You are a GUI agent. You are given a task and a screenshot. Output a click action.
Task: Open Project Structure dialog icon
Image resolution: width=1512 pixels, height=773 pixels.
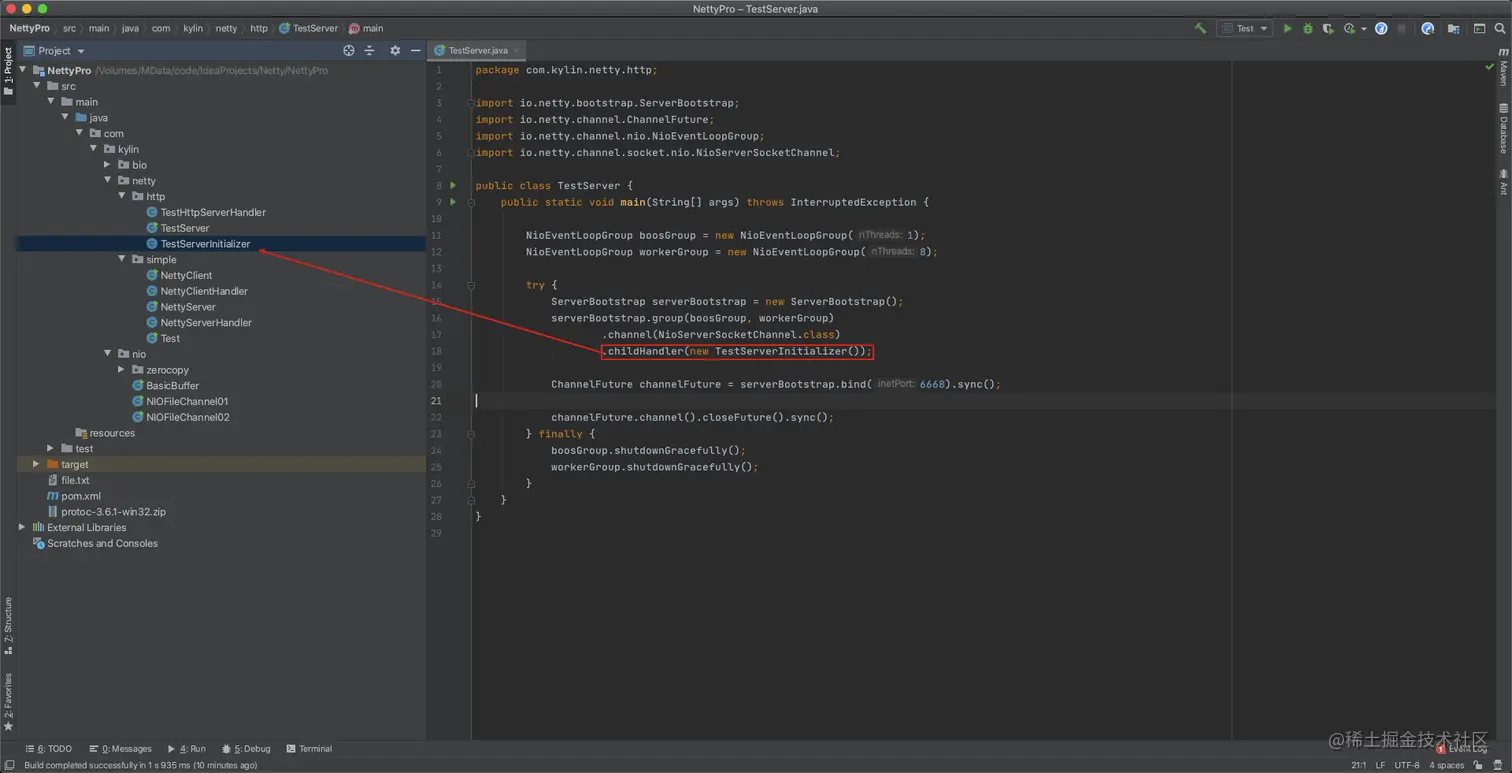tap(1453, 28)
